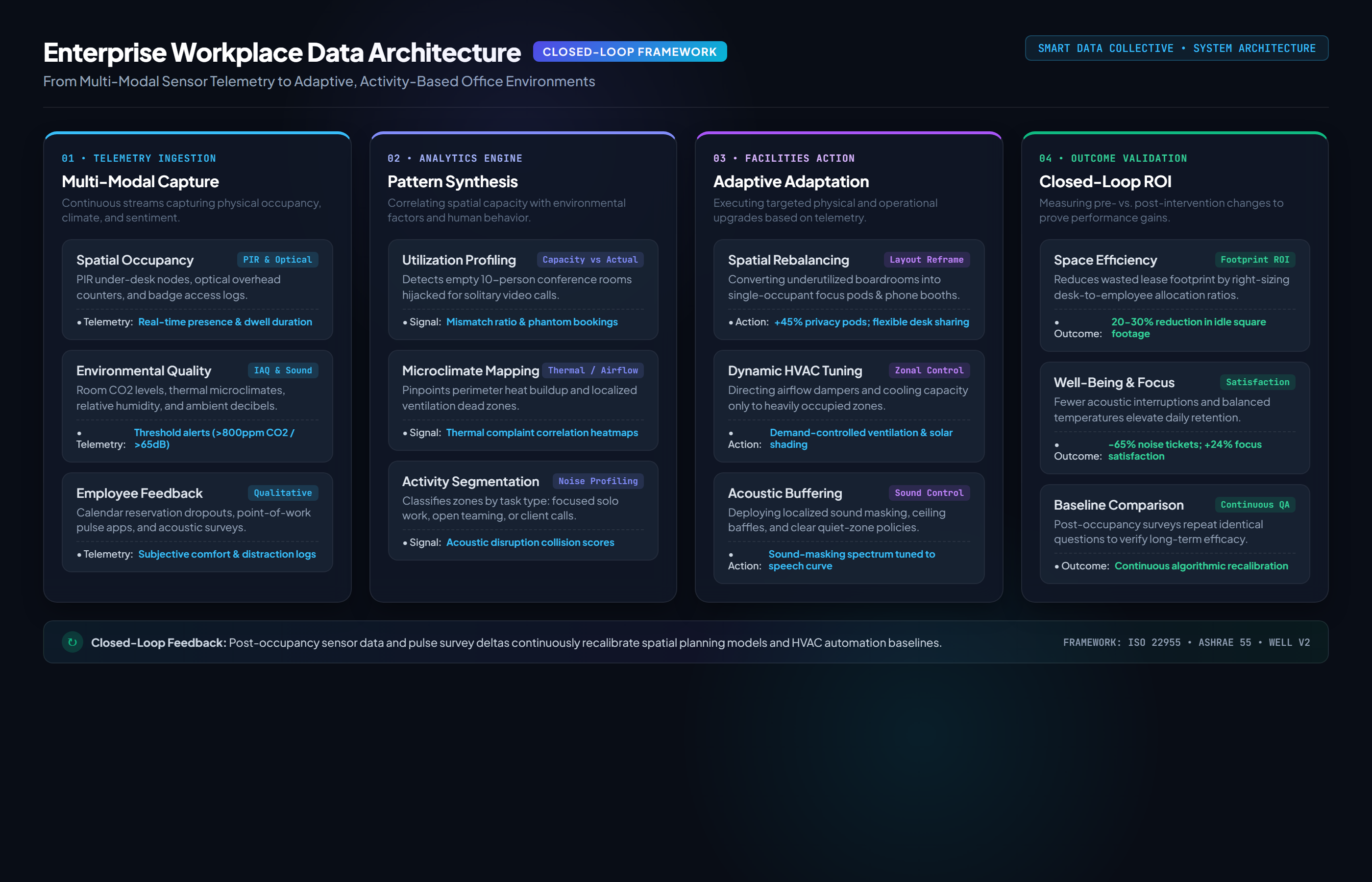Click 'Thermal complaint correlation heatmaps' text
This screenshot has height=882, width=1372.
[542, 432]
